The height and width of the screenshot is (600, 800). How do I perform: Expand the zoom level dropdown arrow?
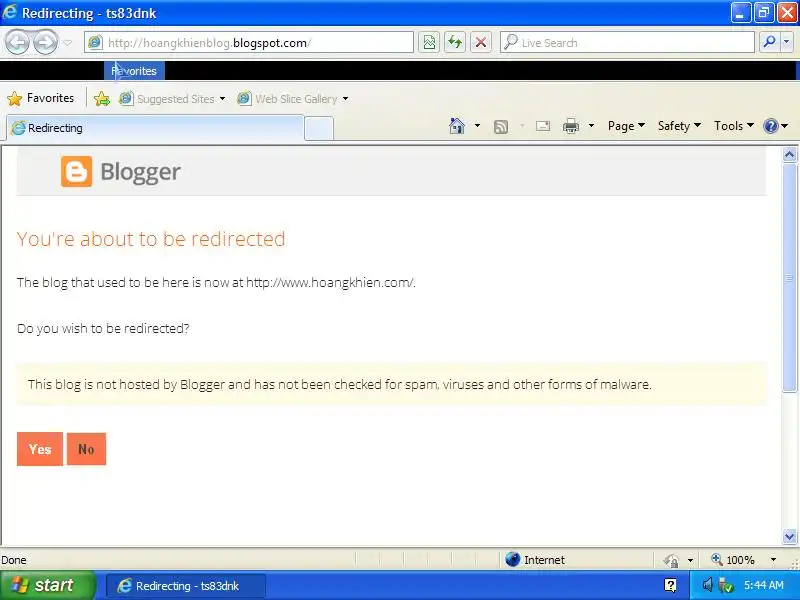pyautogui.click(x=773, y=560)
